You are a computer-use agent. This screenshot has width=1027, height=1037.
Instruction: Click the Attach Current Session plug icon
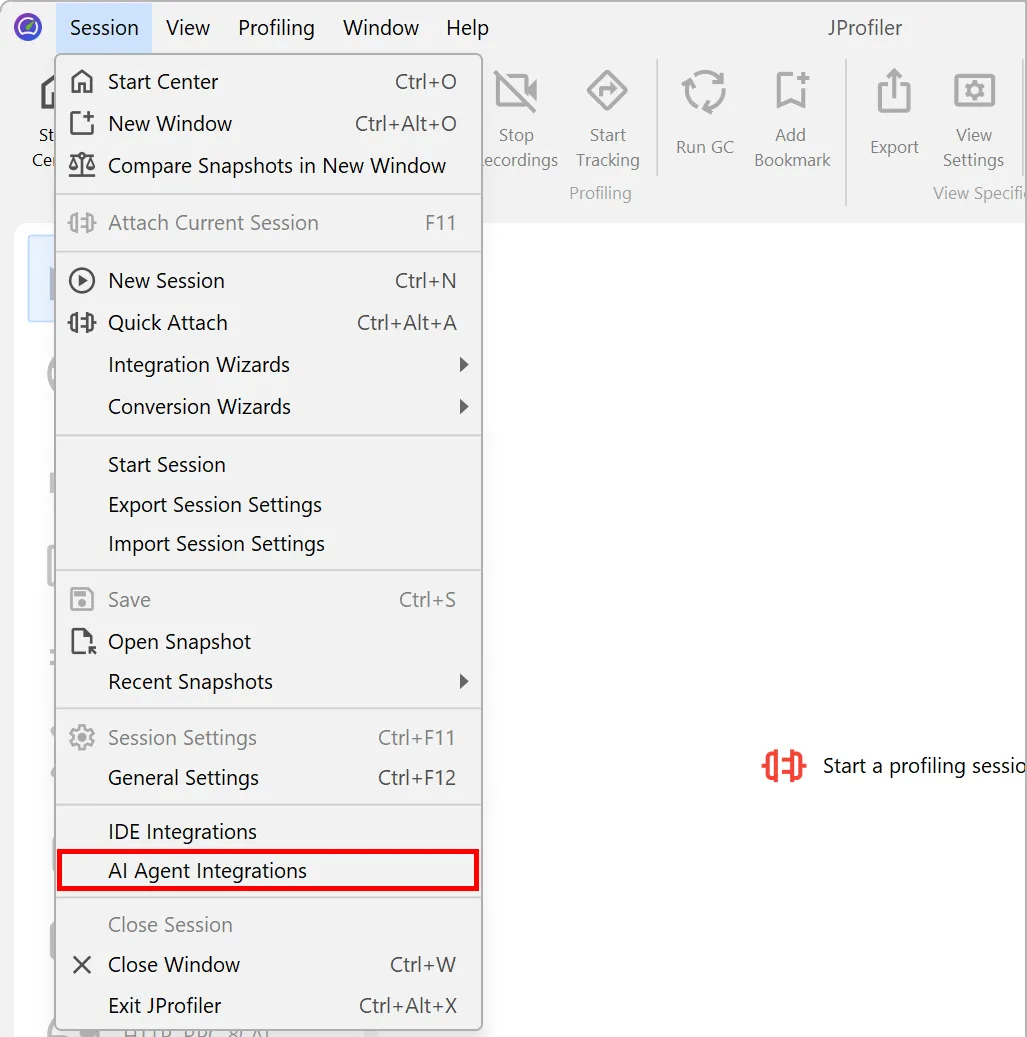click(x=82, y=223)
